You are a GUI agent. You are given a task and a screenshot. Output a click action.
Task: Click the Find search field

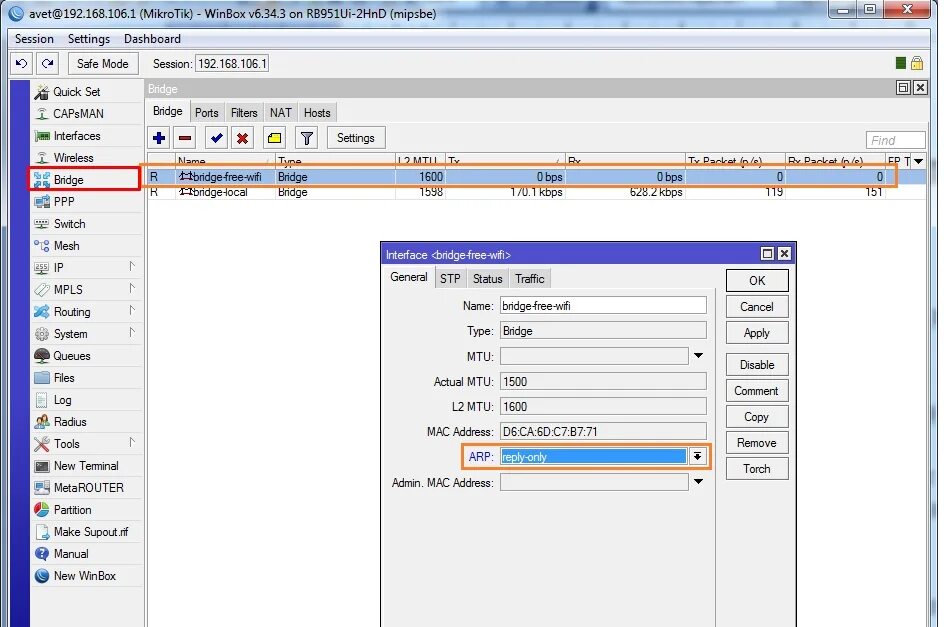pyautogui.click(x=895, y=140)
